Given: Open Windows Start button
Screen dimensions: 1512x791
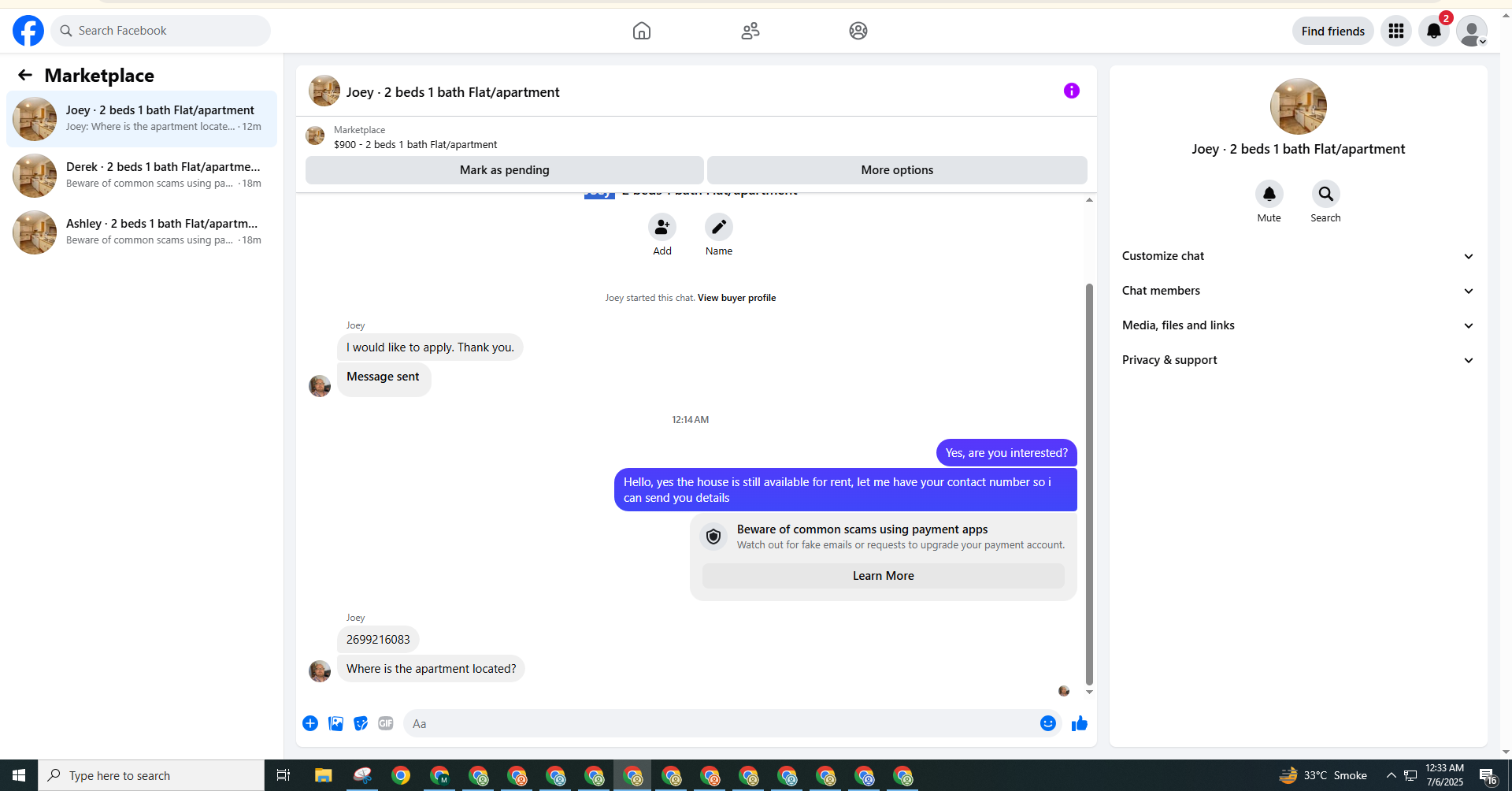Looking at the screenshot, I should [19, 775].
